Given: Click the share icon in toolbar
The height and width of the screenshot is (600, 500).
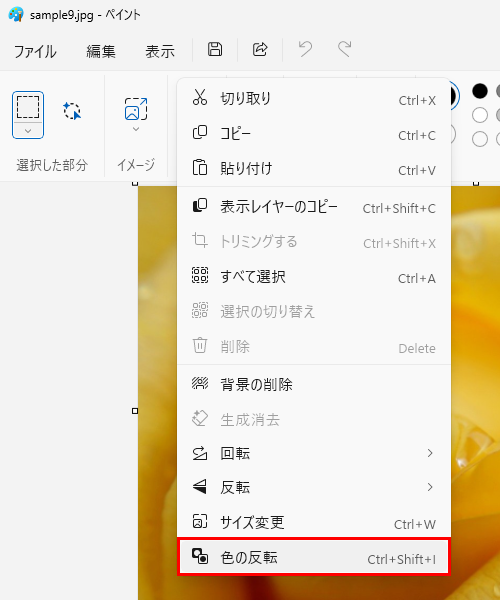Looking at the screenshot, I should (x=260, y=49).
